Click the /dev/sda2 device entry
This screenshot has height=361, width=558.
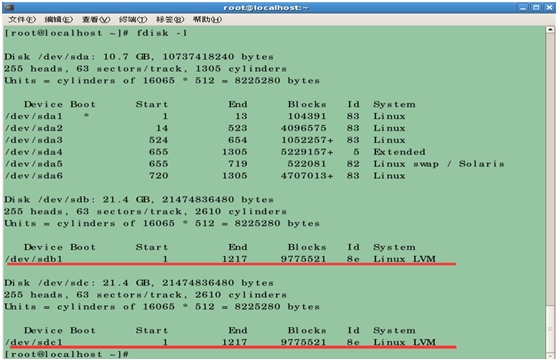[x=34, y=128]
